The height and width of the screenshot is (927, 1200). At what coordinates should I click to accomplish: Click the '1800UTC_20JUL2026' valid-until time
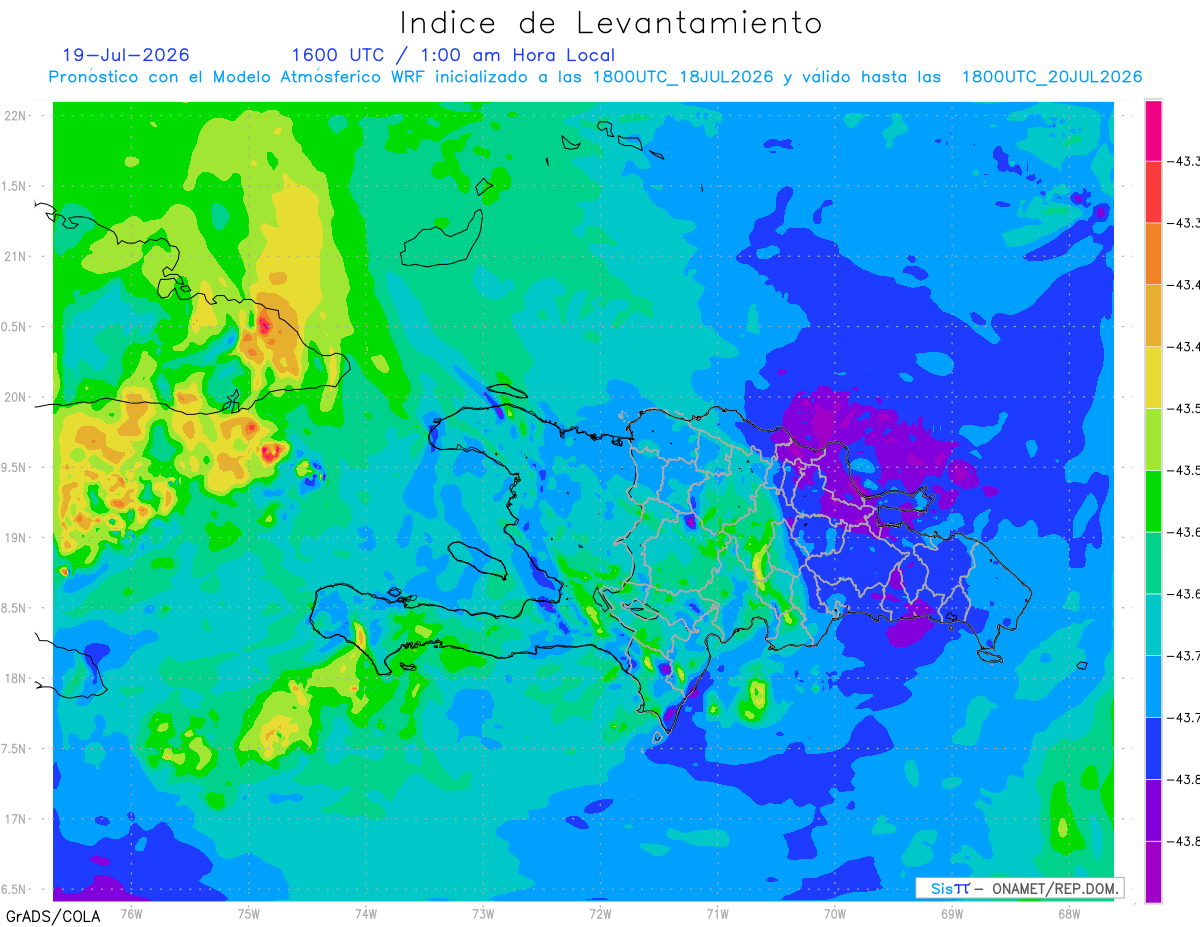coord(1052,77)
